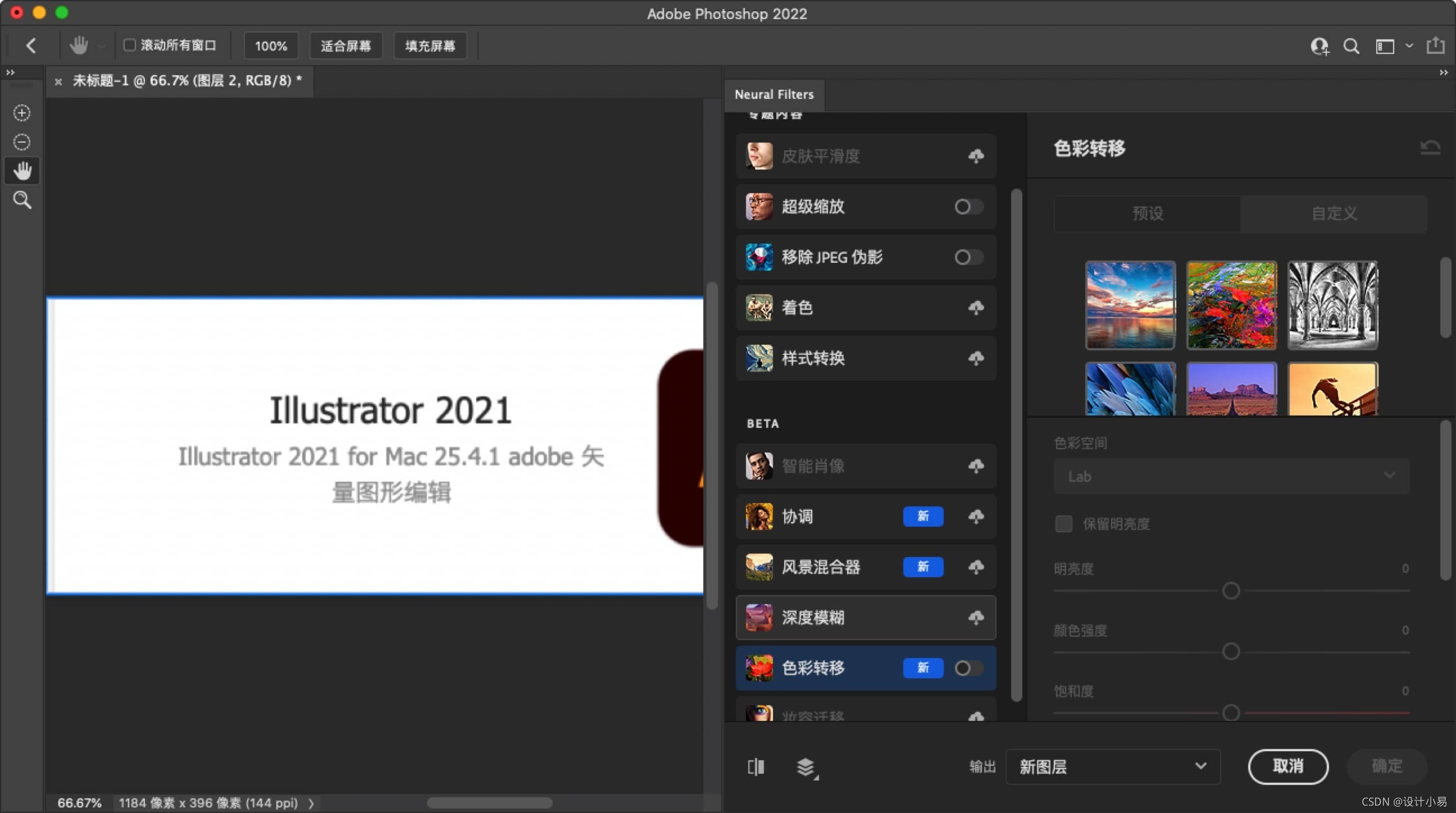1456x813 pixels.
Task: Open the 色彩空间 Lab dropdown
Action: 1231,476
